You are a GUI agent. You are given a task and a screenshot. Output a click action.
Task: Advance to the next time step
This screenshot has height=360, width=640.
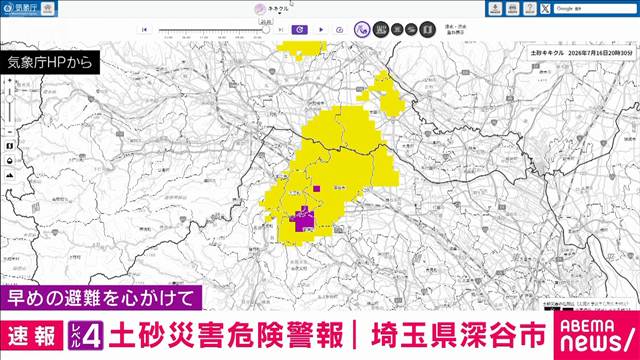point(281,30)
